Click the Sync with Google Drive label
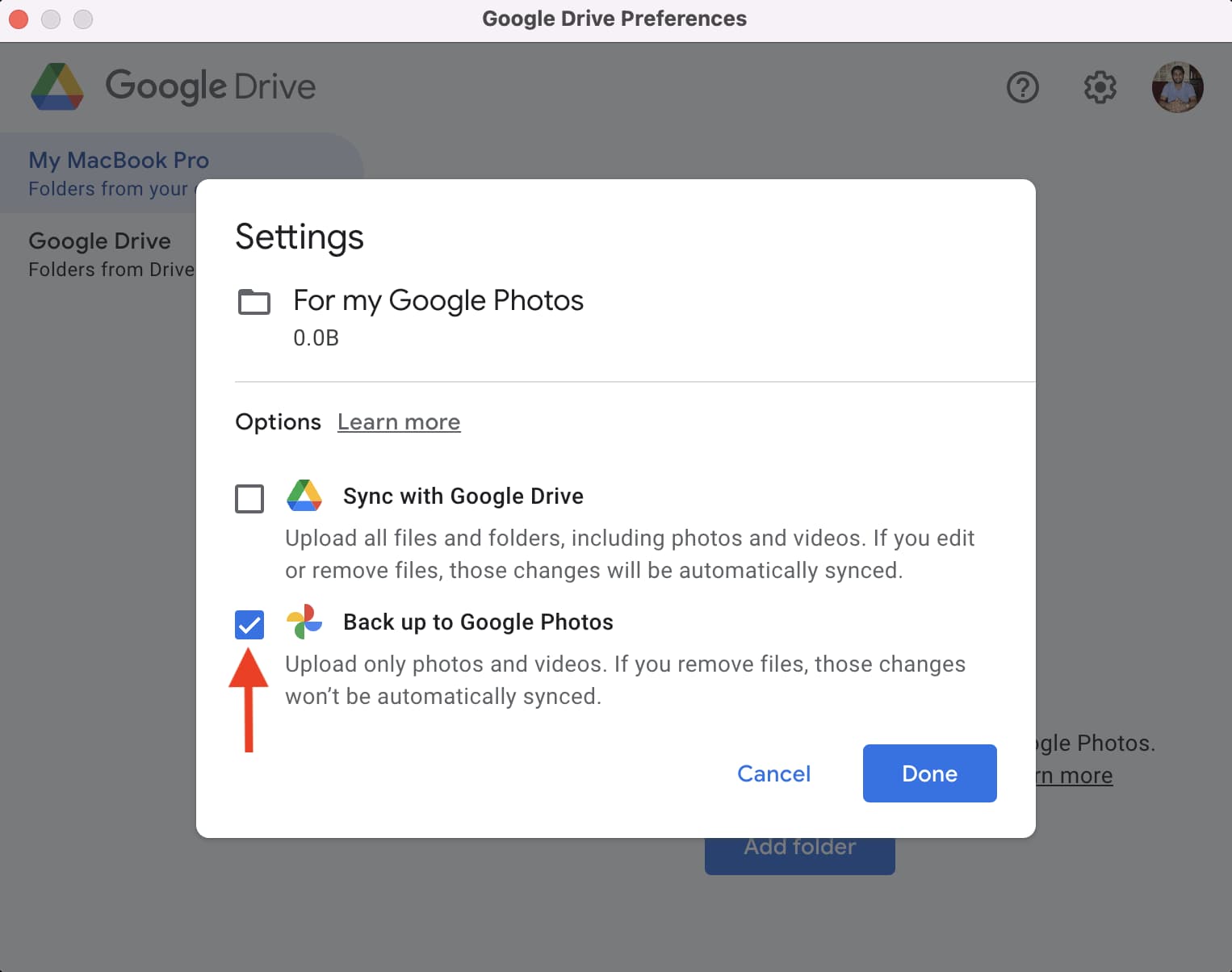This screenshot has height=972, width=1232. point(463,496)
